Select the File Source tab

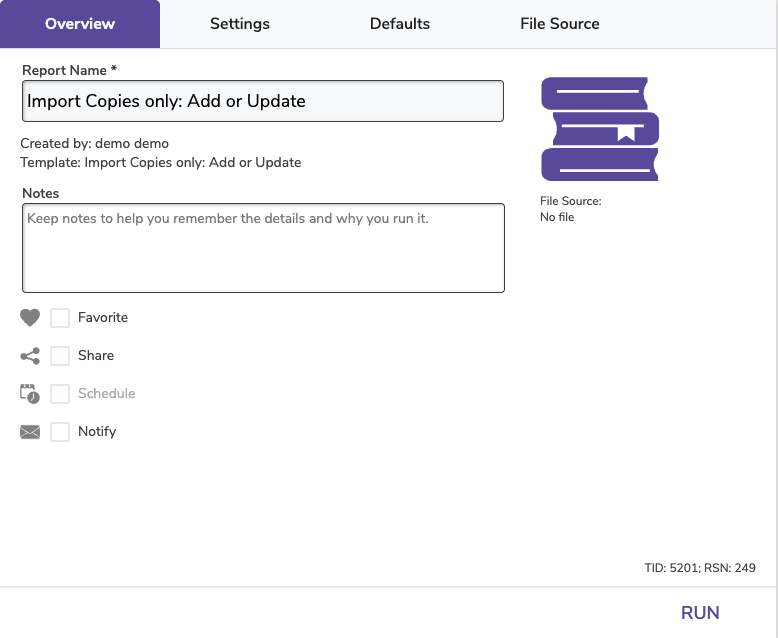[560, 24]
